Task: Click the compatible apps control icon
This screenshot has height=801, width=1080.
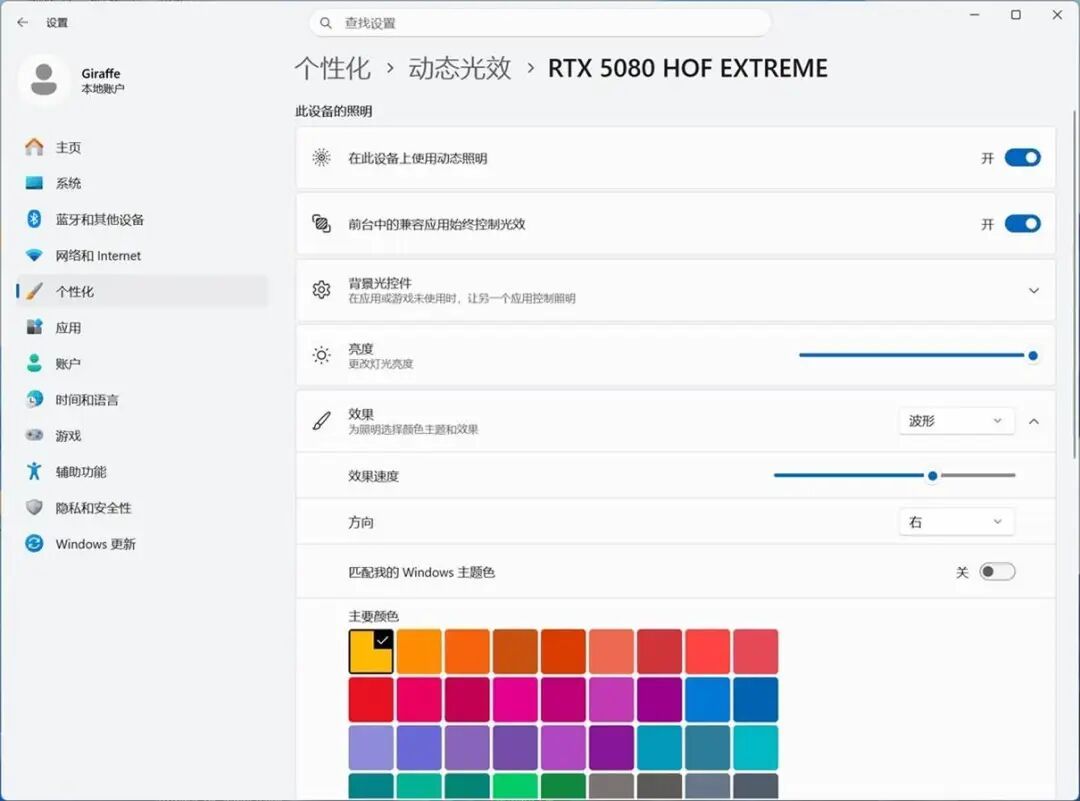Action: (x=321, y=224)
